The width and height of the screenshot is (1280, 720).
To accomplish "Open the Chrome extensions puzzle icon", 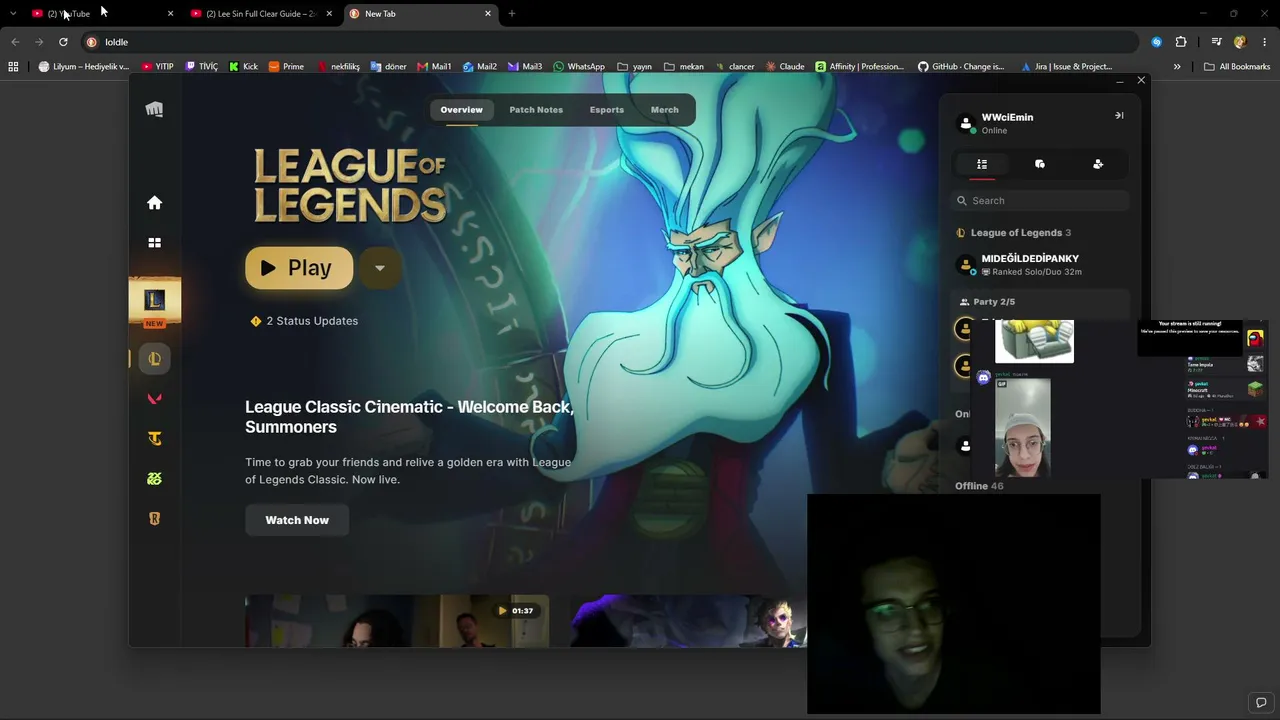I will [1181, 42].
